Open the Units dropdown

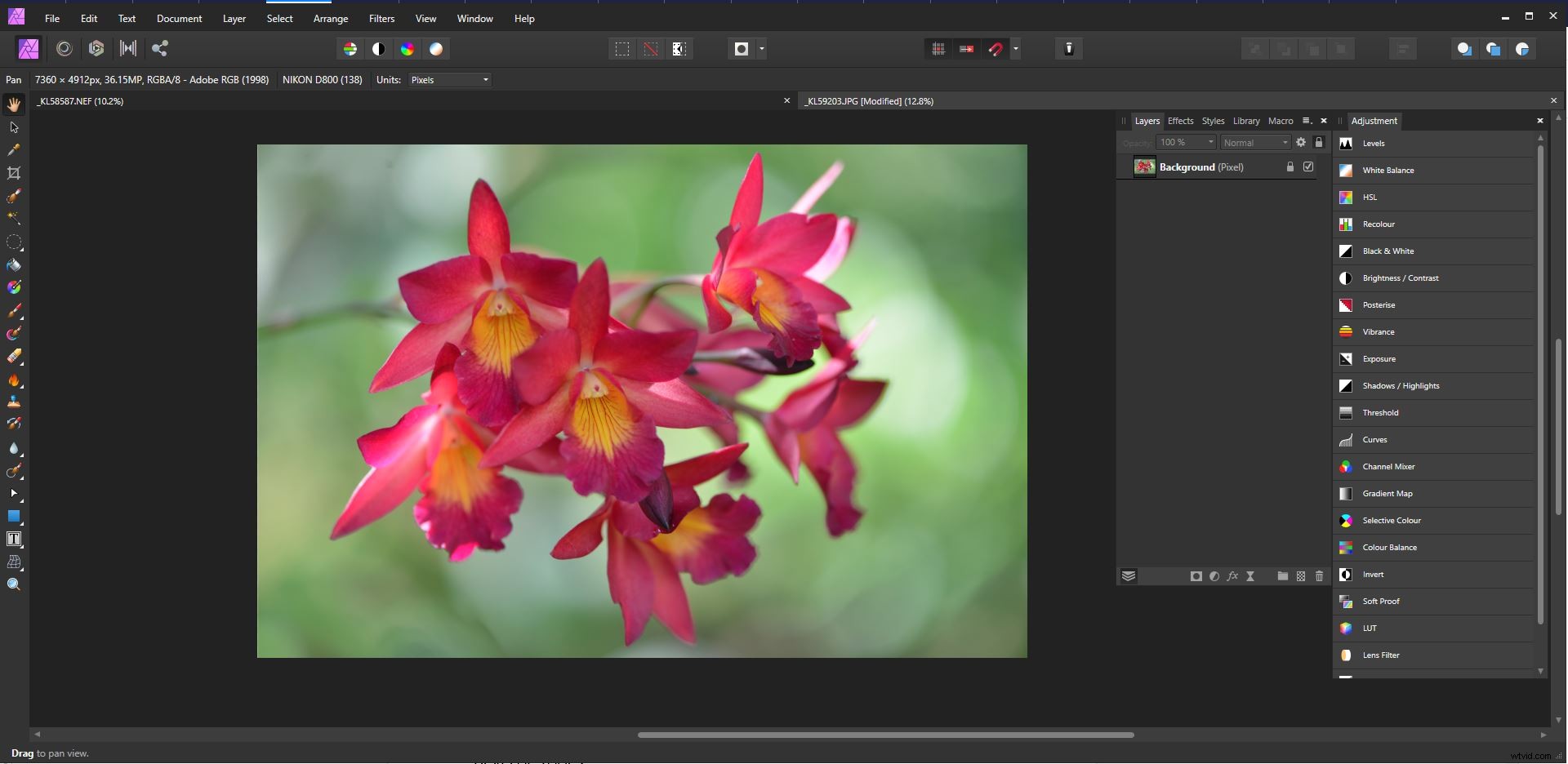tap(449, 79)
